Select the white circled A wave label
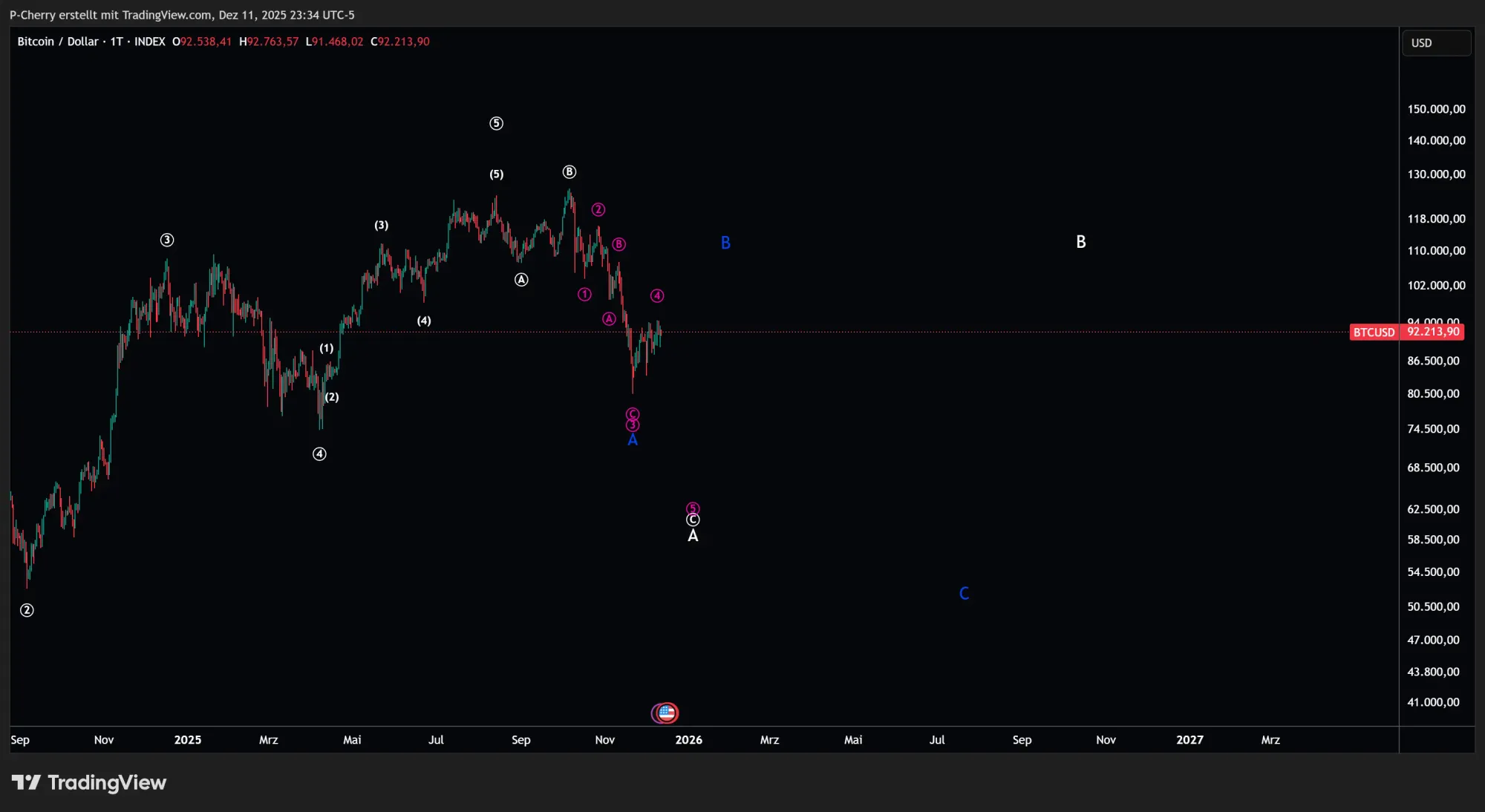The height and width of the screenshot is (812, 1485). 521,280
